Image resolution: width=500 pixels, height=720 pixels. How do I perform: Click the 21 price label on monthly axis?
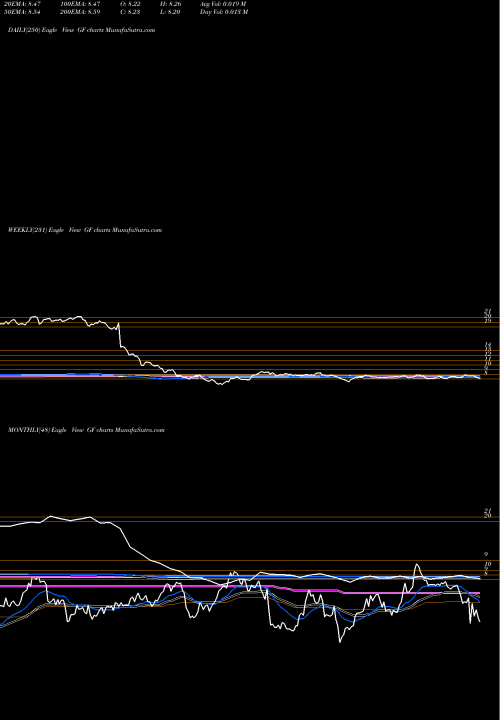point(488,511)
